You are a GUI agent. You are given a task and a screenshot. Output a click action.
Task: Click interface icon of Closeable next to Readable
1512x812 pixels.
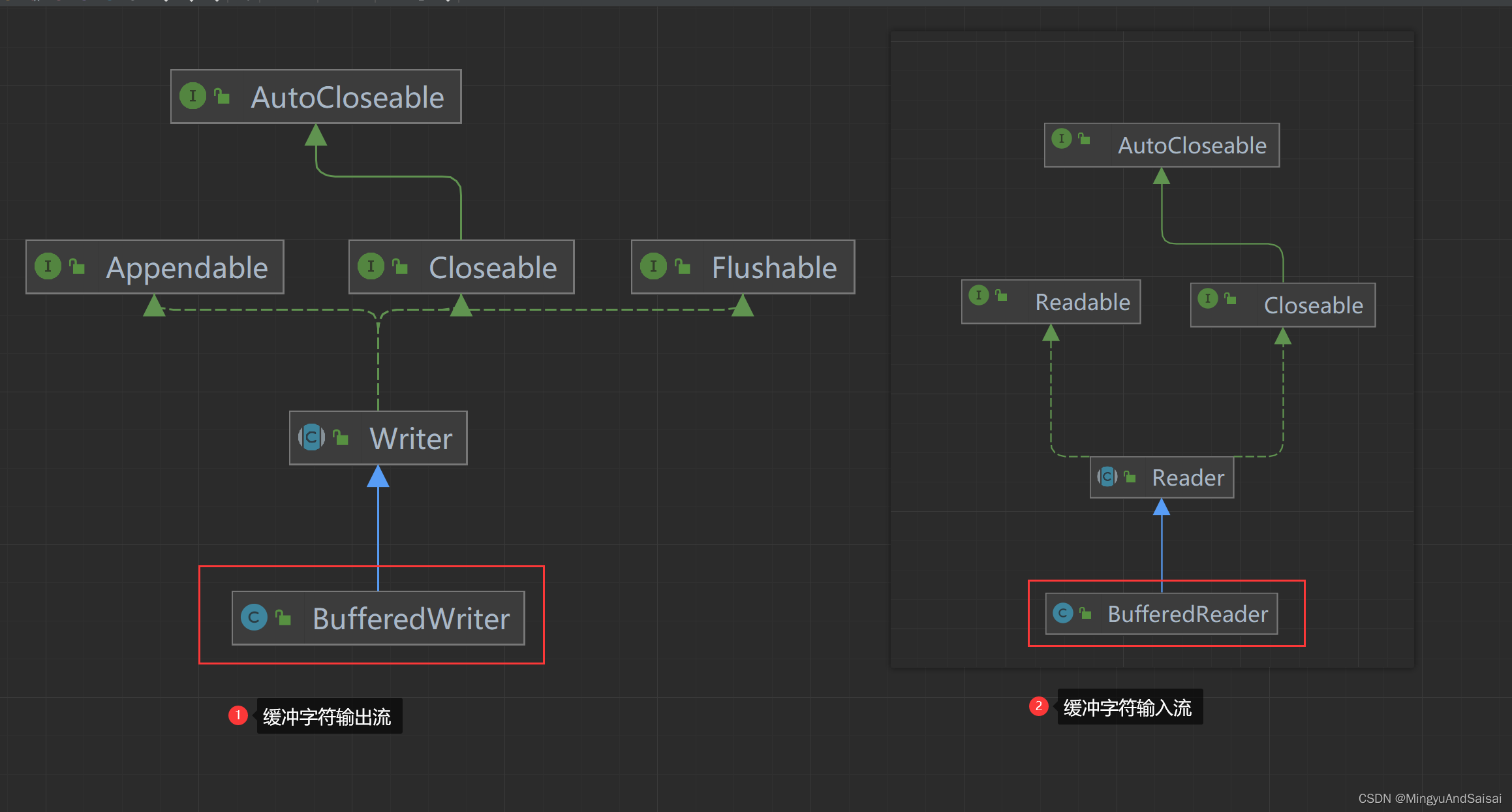tap(1208, 299)
